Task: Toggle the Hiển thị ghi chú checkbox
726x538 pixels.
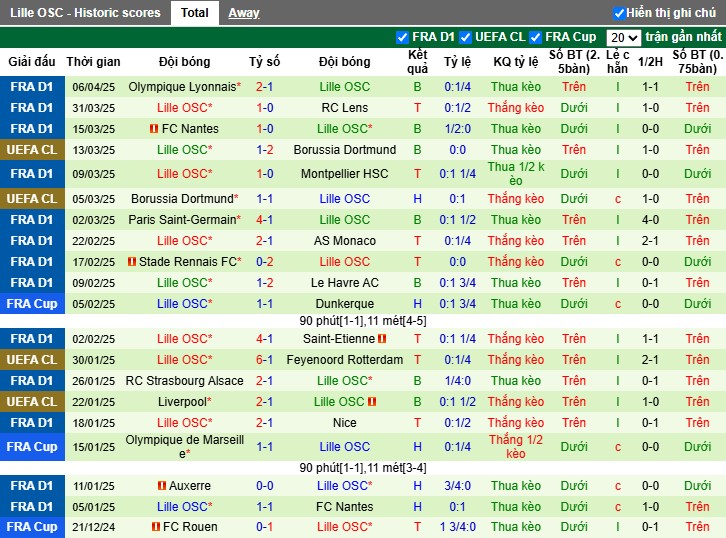Action: pyautogui.click(x=619, y=13)
